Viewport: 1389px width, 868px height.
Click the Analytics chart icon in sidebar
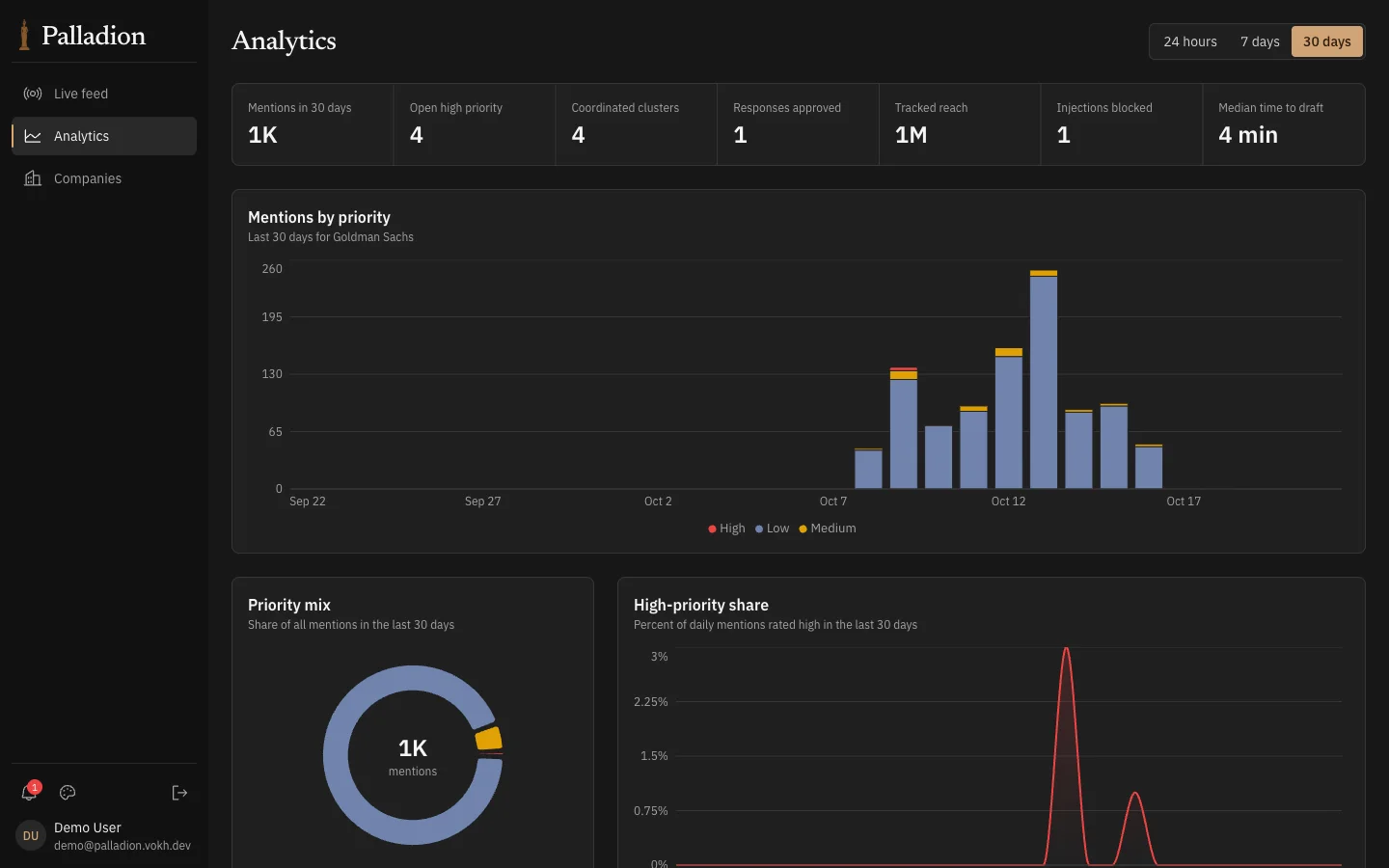[x=33, y=136]
